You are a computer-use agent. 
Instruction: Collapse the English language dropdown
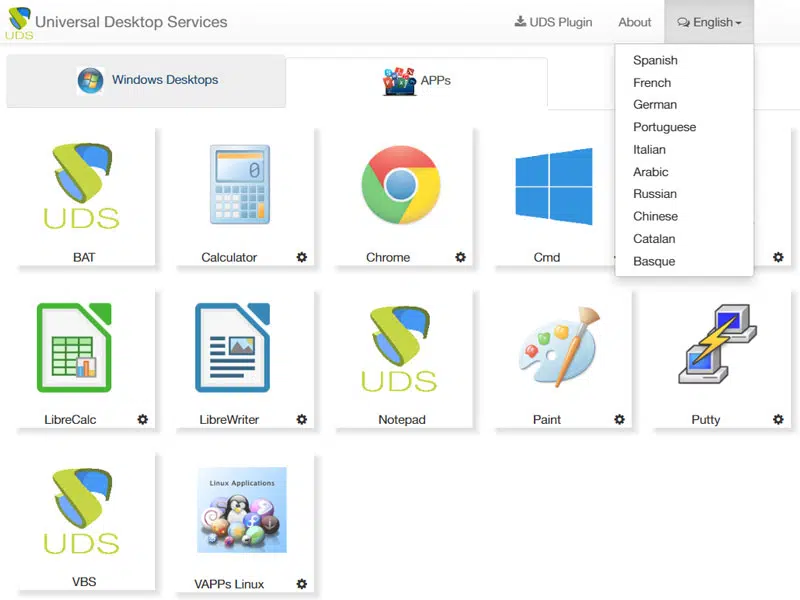click(x=709, y=22)
